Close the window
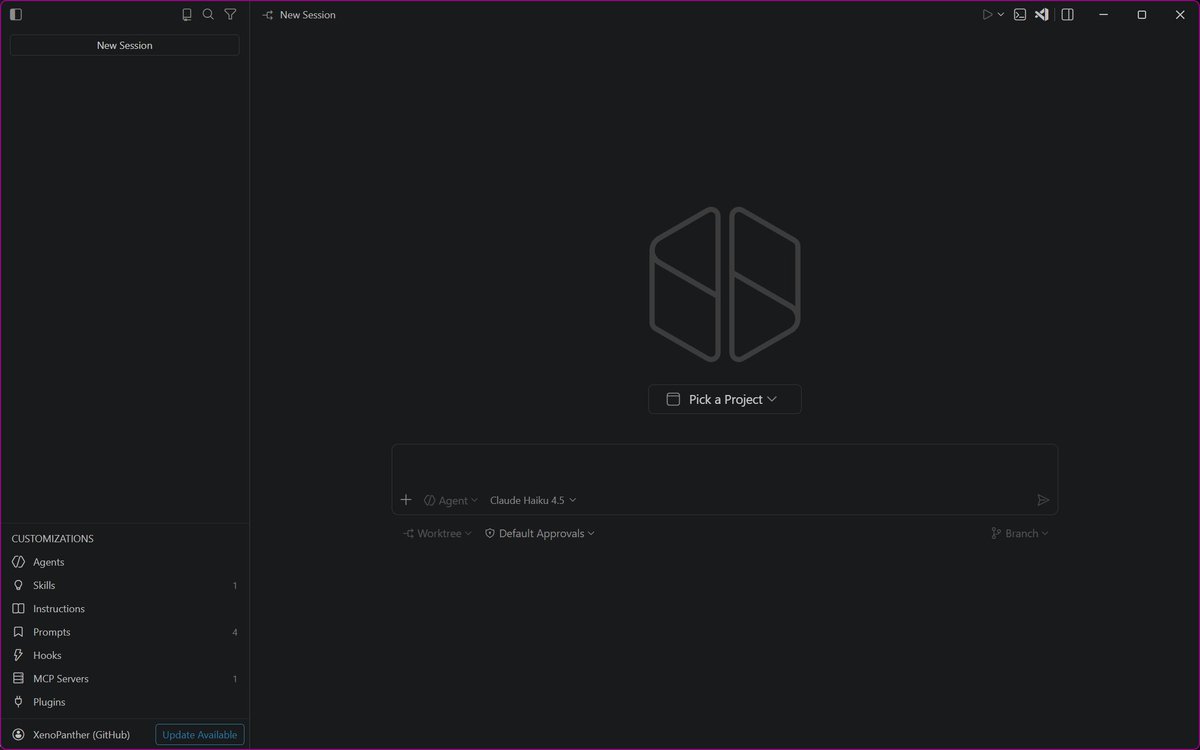The width and height of the screenshot is (1200, 750). pyautogui.click(x=1180, y=15)
